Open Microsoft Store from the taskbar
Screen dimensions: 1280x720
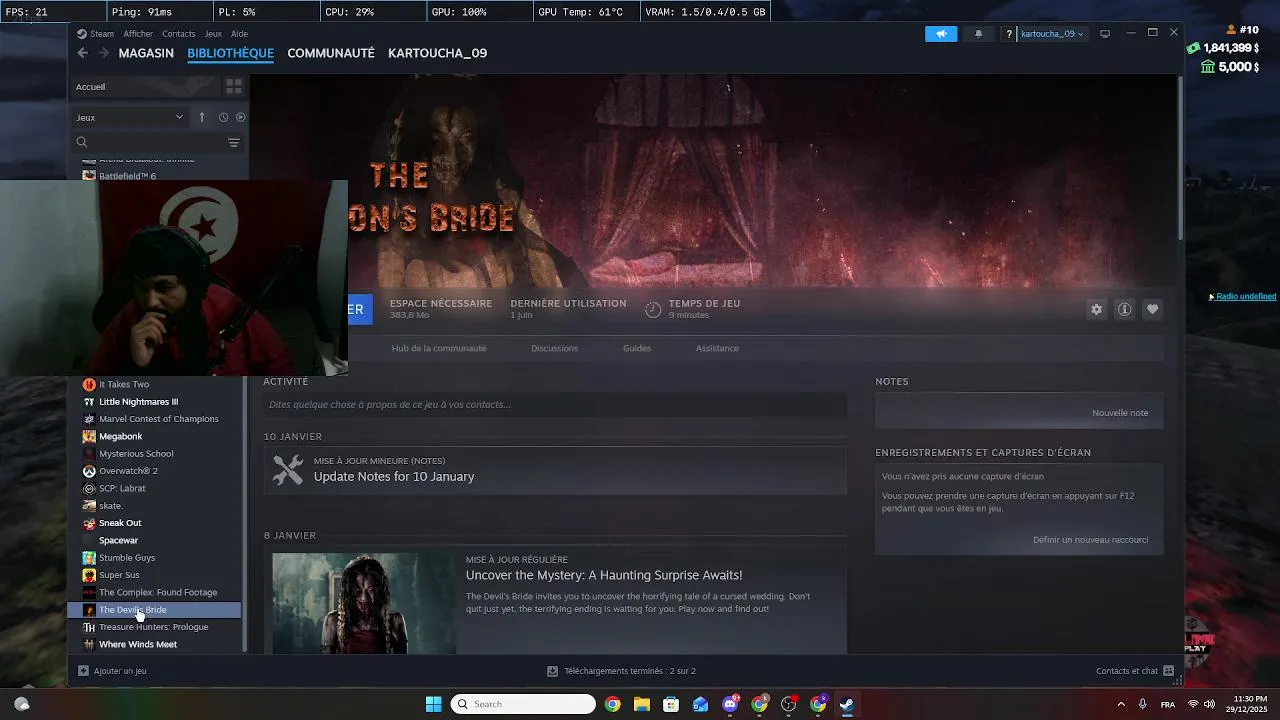coord(671,704)
